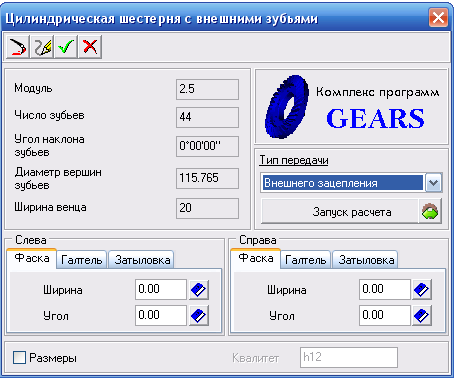Image resolution: width=456 pixels, height=380 pixels.
Task: Open the Тип передачи dropdown arrow
Action: tap(433, 183)
